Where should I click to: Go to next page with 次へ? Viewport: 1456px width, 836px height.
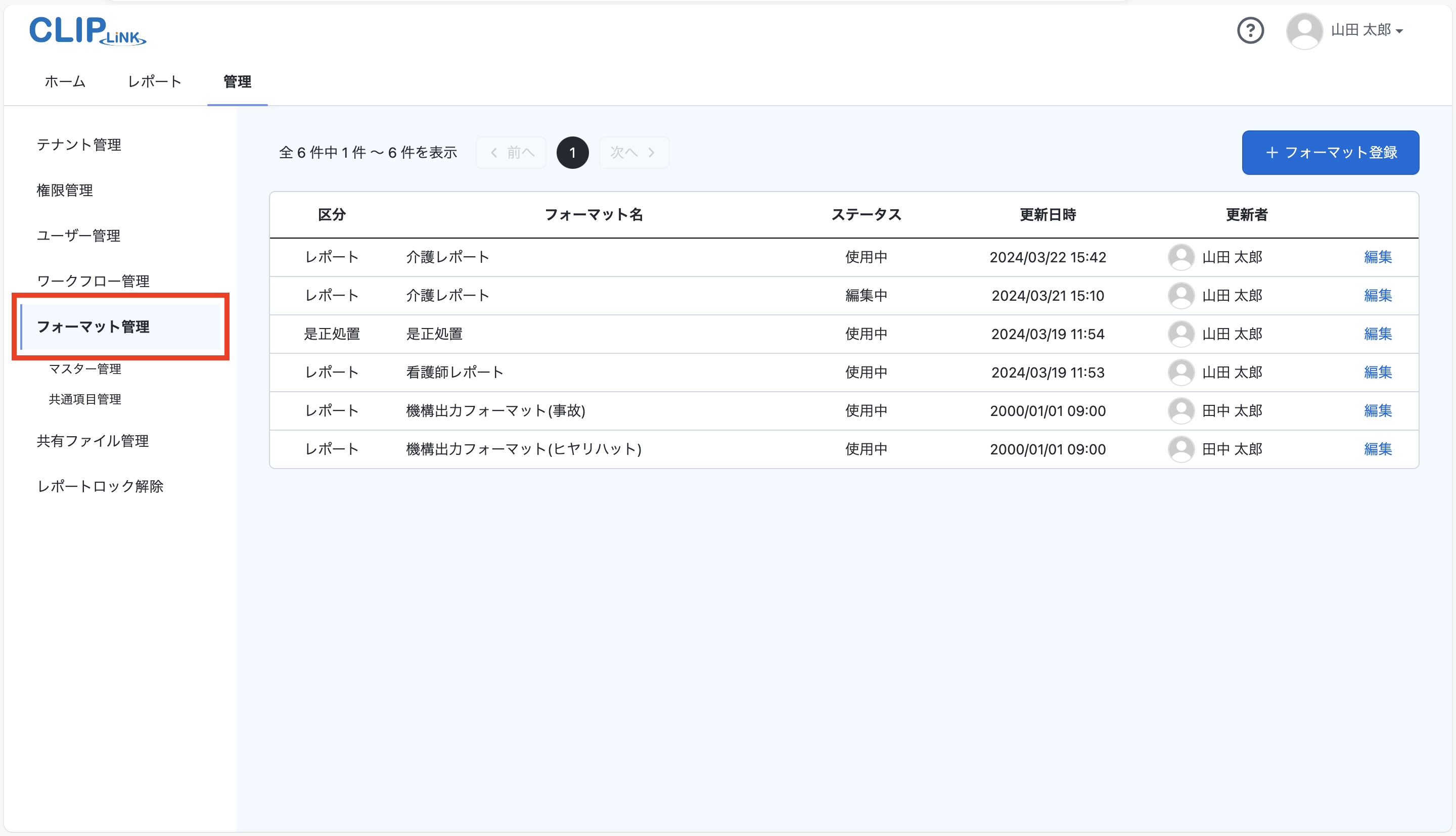[633, 153]
